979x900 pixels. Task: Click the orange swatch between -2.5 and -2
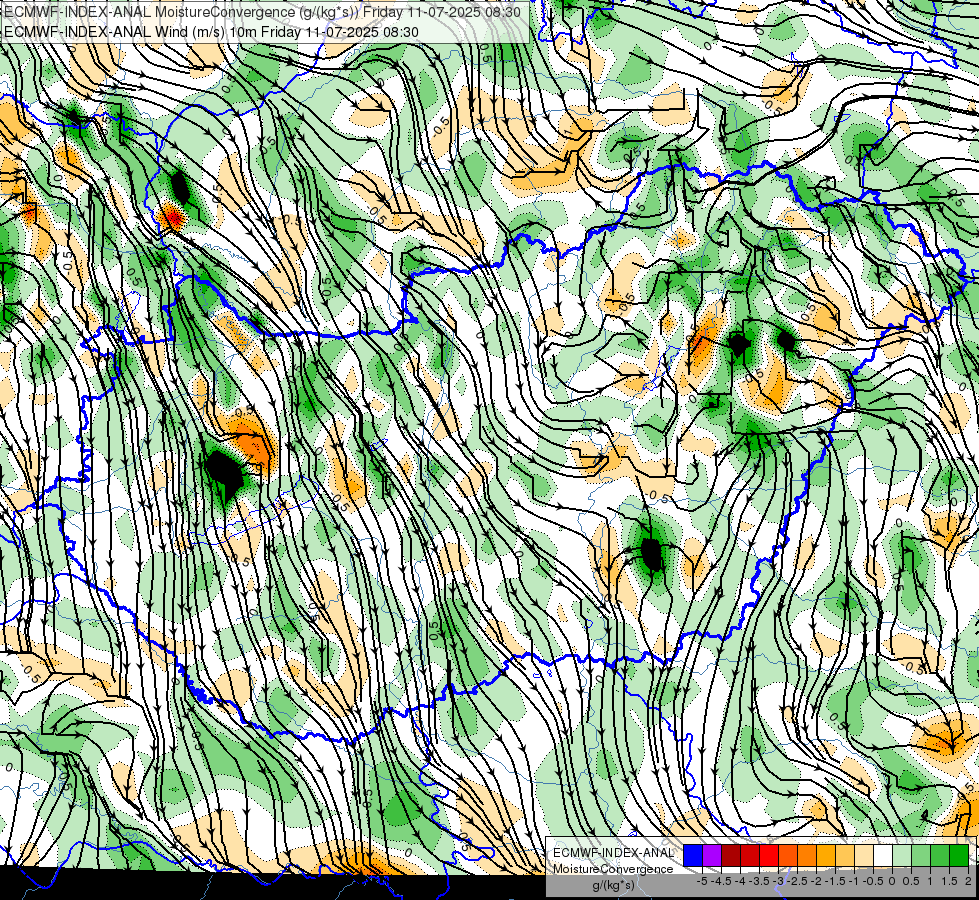point(807,855)
